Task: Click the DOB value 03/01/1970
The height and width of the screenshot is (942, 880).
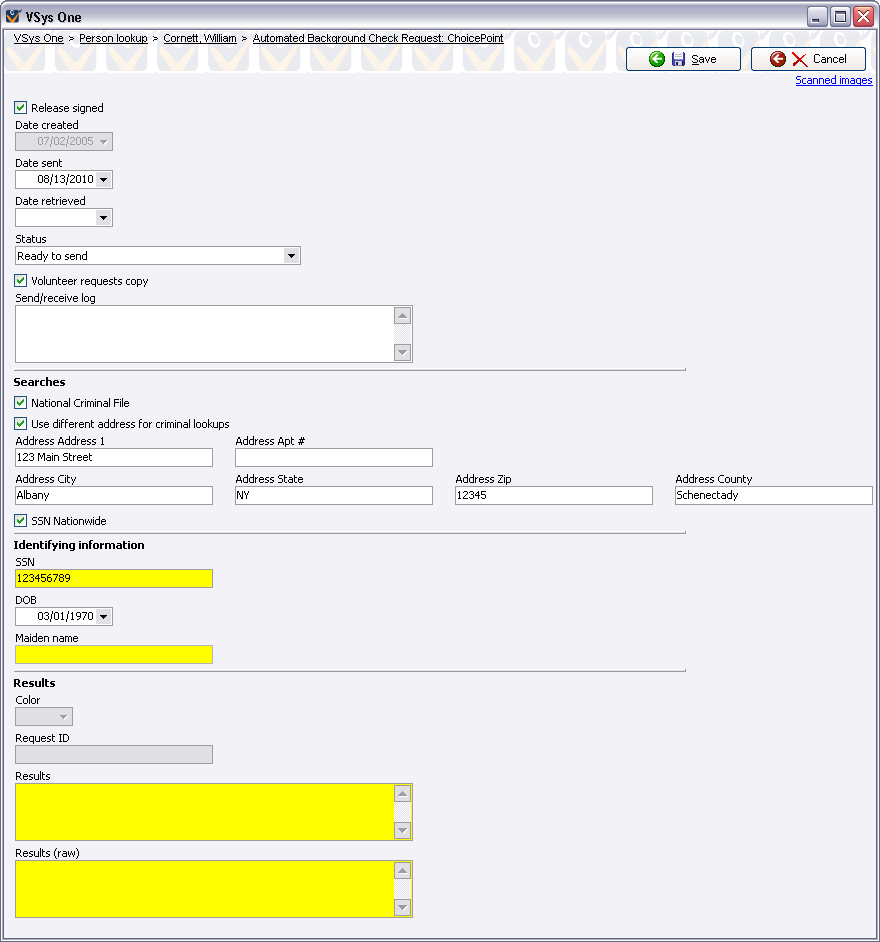Action: click(x=65, y=616)
